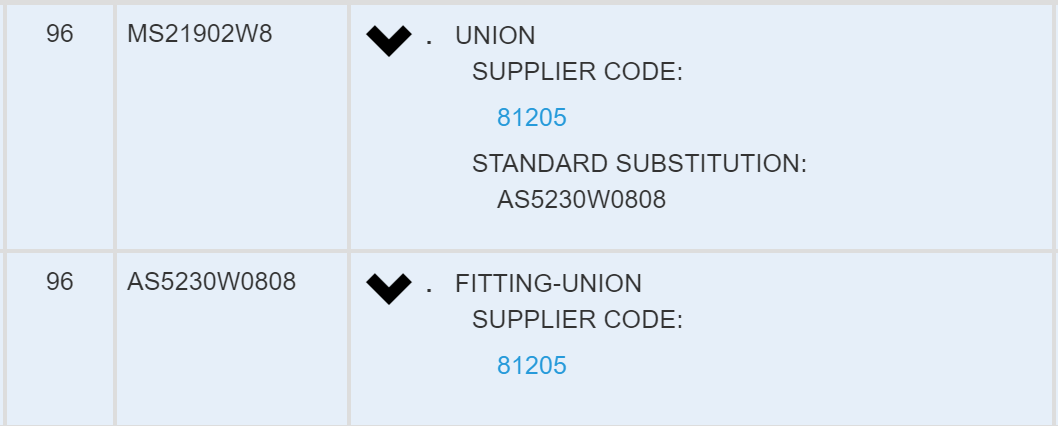The height and width of the screenshot is (426, 1058).
Task: Open supplier code 81205 under UNION
Action: point(531,118)
